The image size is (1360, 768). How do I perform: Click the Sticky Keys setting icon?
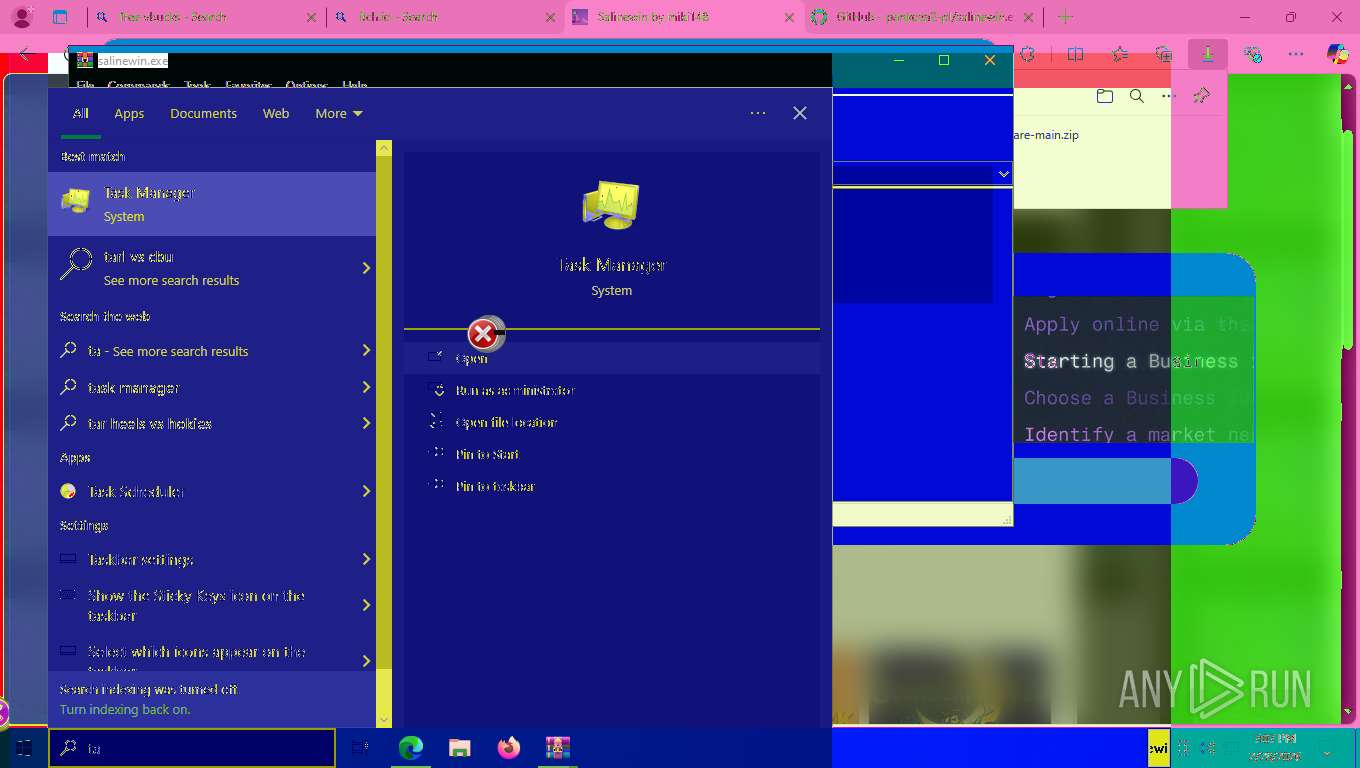click(68, 595)
